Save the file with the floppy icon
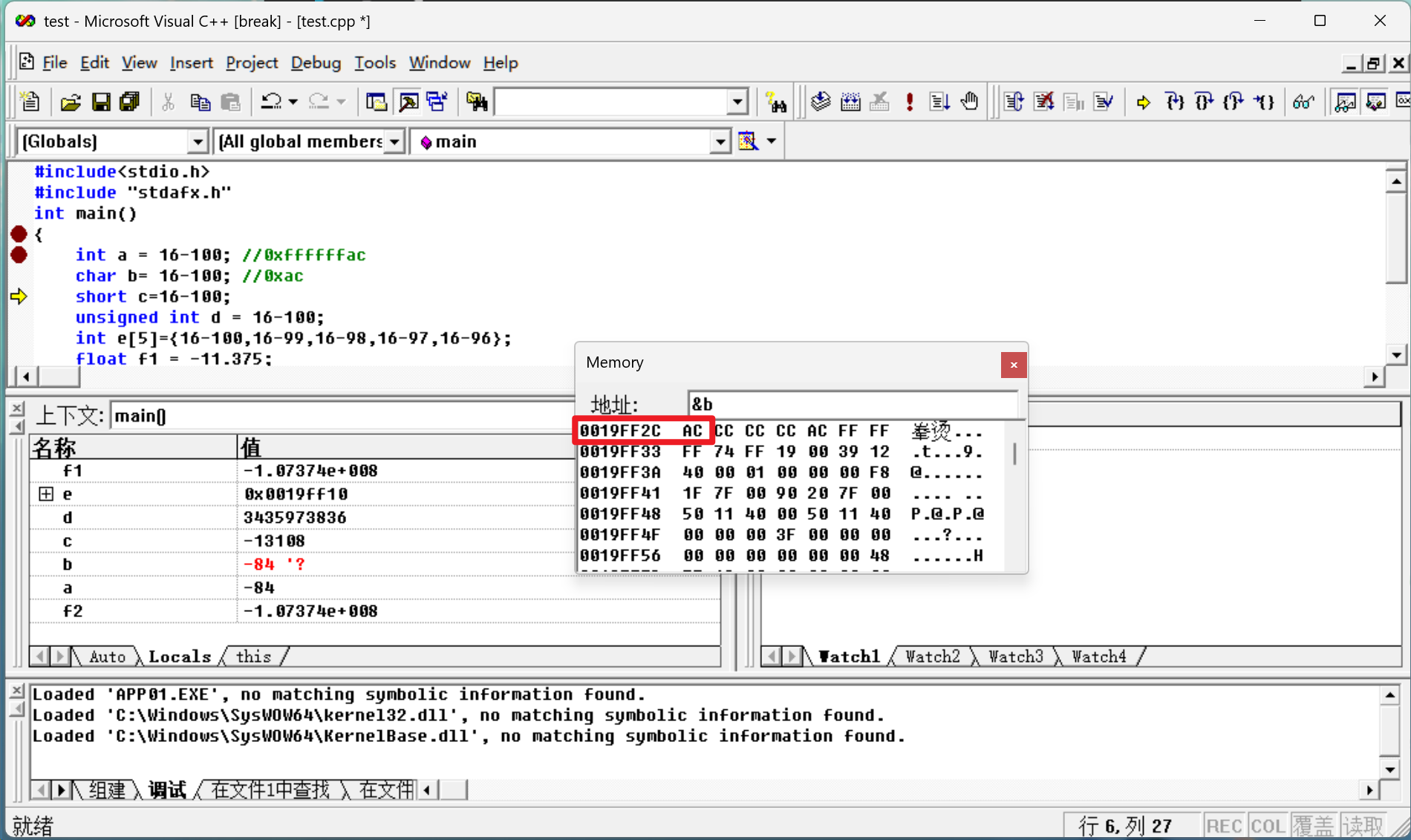This screenshot has height=840, width=1411. tap(101, 102)
